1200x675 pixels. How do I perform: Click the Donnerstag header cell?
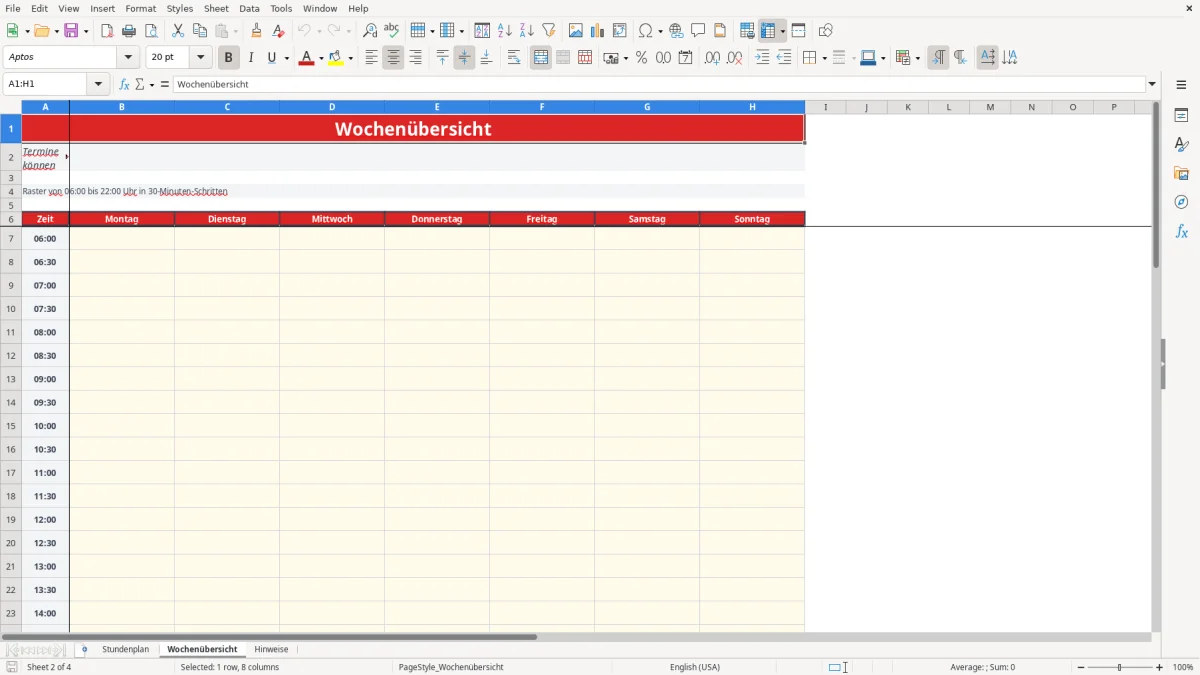click(x=437, y=219)
